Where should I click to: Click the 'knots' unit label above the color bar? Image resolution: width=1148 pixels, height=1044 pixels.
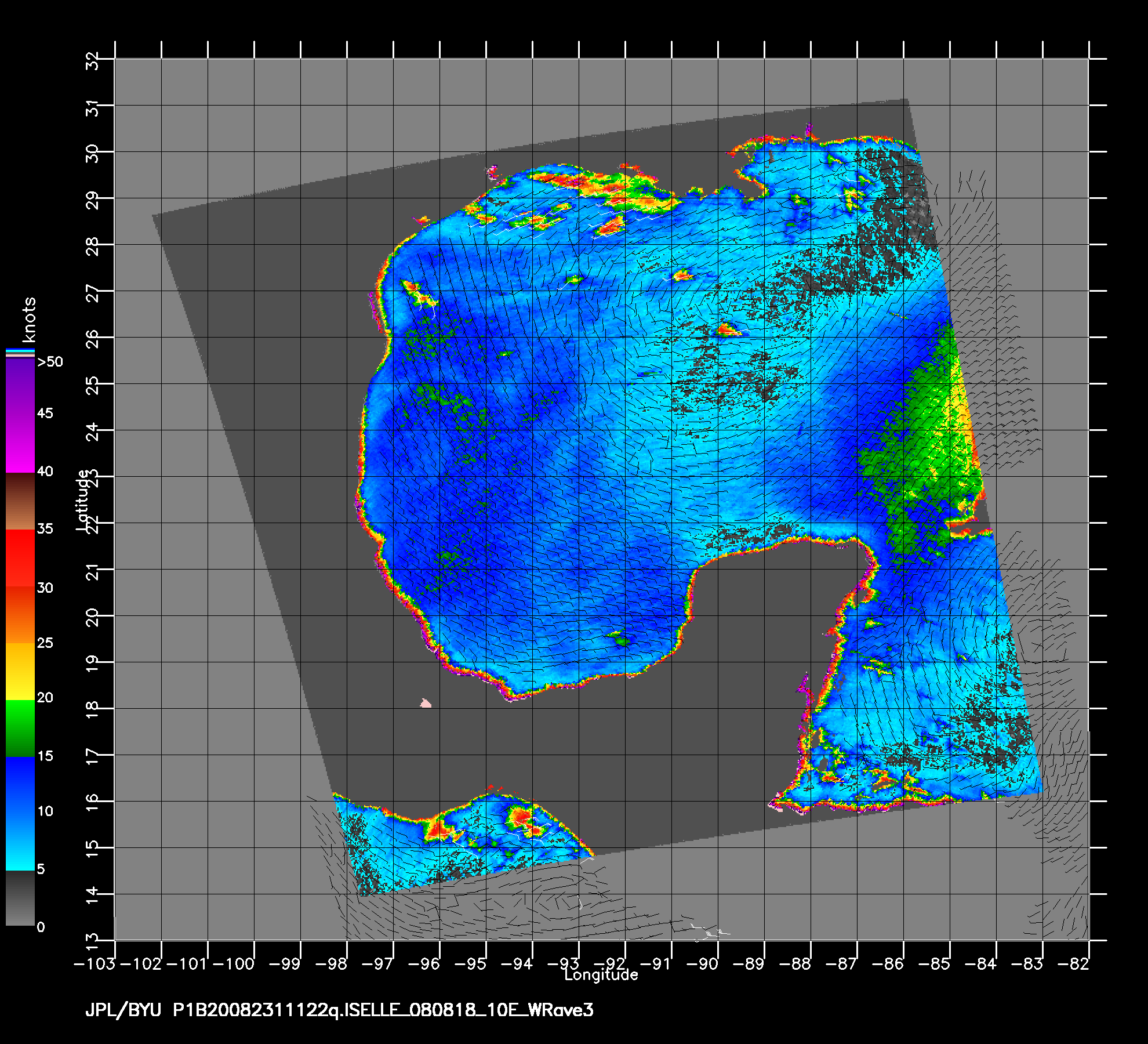(28, 320)
